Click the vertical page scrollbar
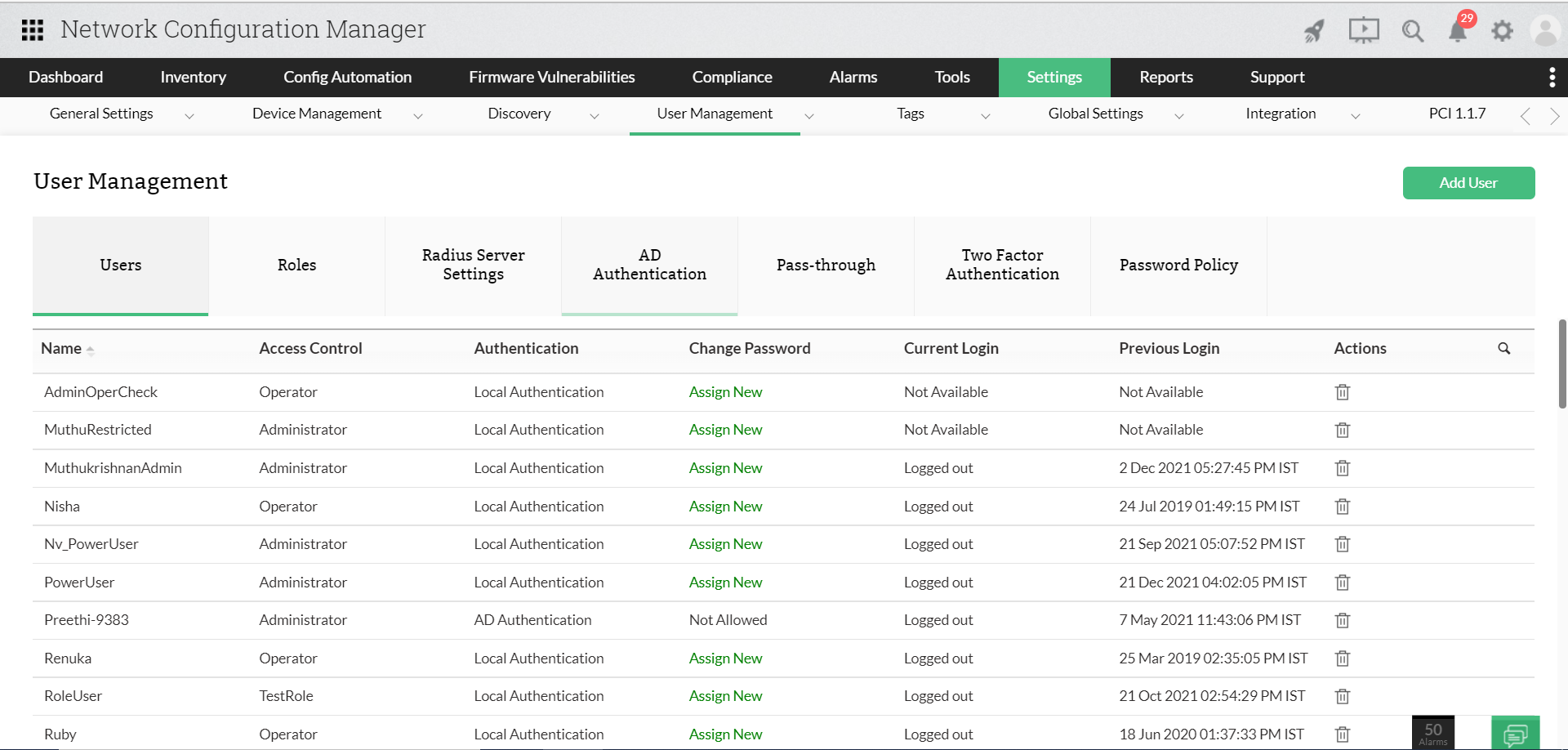The height and width of the screenshot is (750, 1568). pos(1562,364)
